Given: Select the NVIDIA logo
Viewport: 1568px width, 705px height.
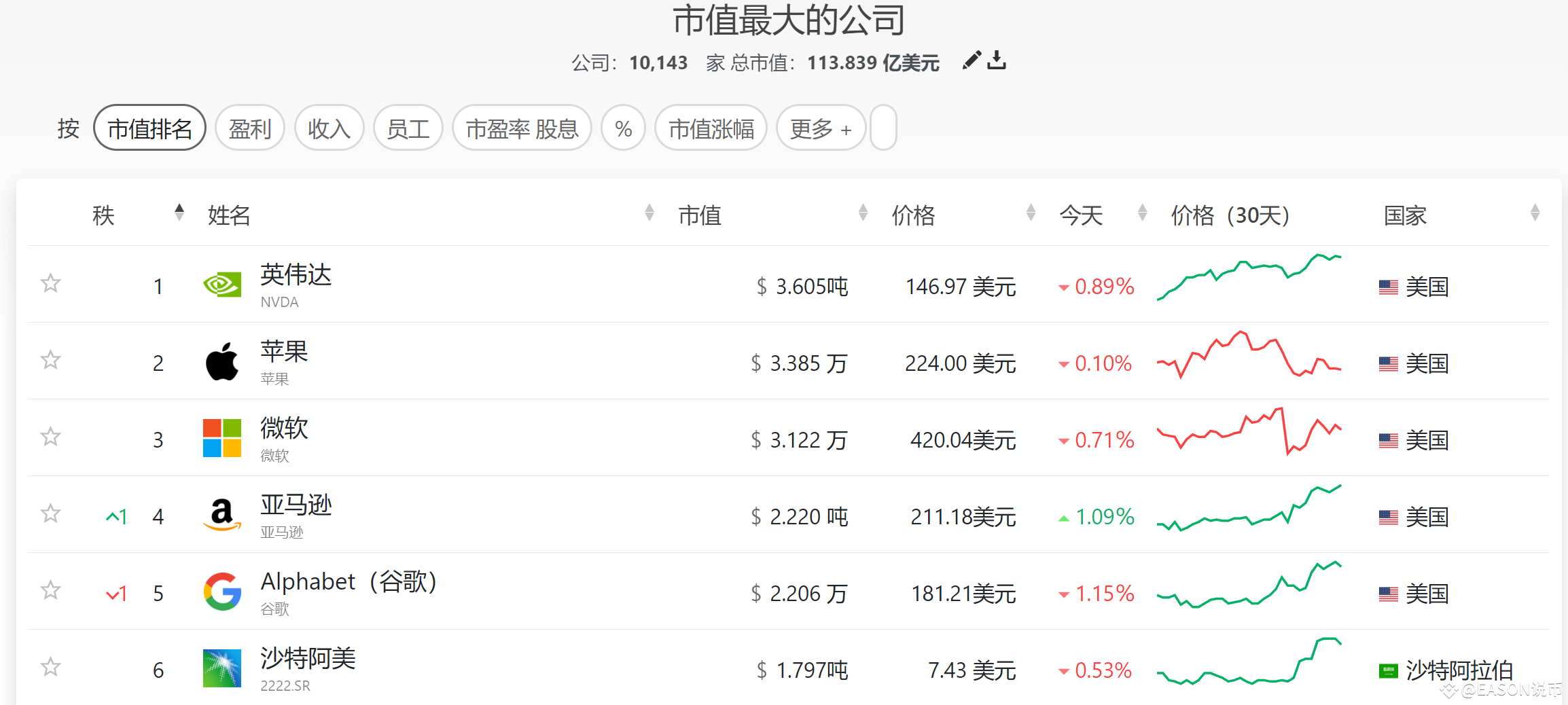Looking at the screenshot, I should [x=221, y=285].
